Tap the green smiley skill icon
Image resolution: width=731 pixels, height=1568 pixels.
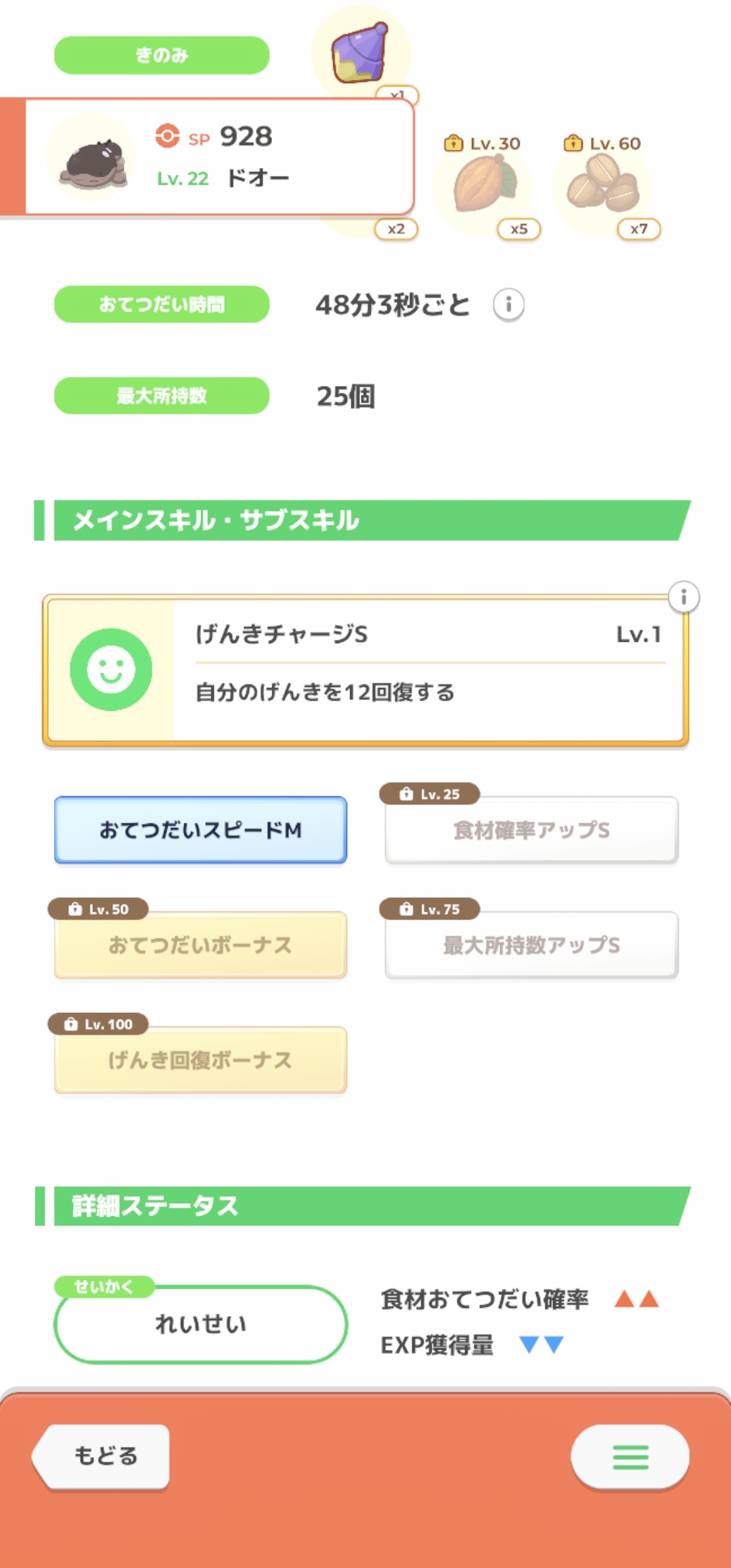[x=111, y=670]
